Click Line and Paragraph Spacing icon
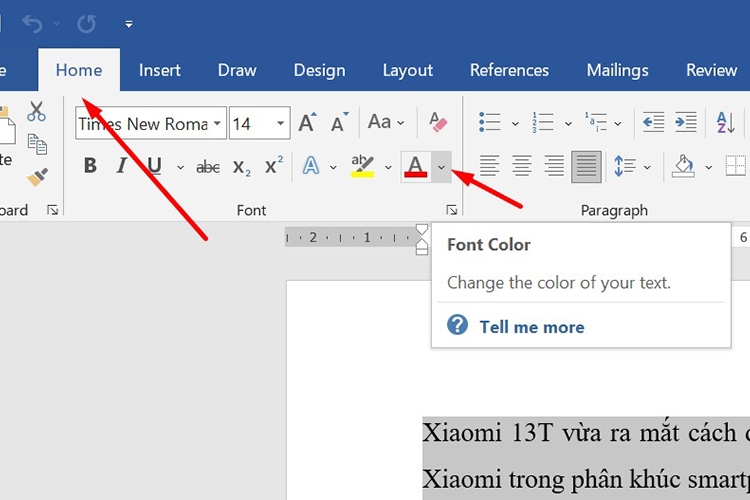This screenshot has height=500, width=750. 625,166
